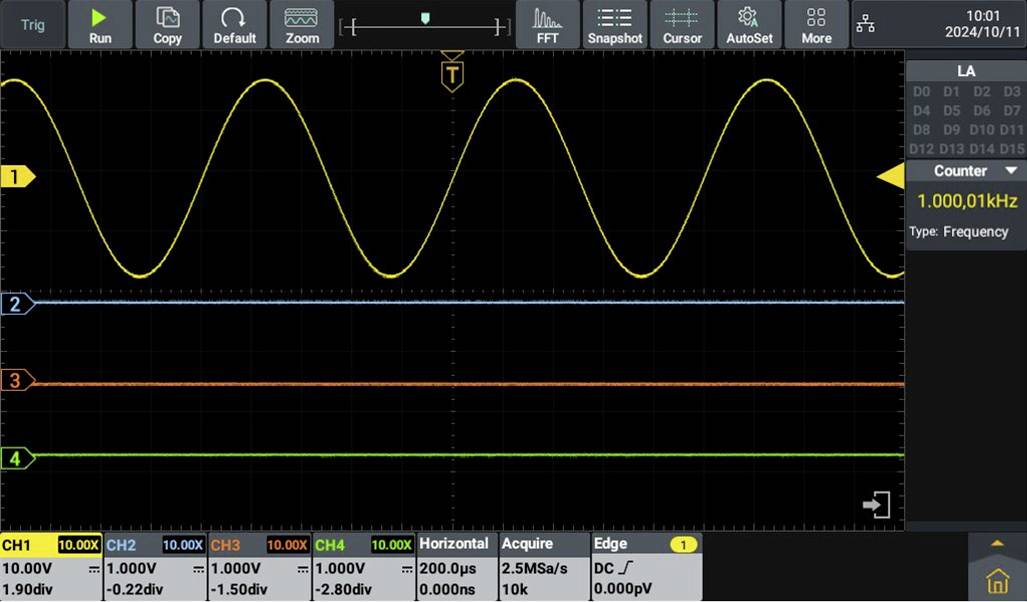Image resolution: width=1027 pixels, height=602 pixels.
Task: Click the trigger position marker T above the grid
Action: tap(451, 72)
